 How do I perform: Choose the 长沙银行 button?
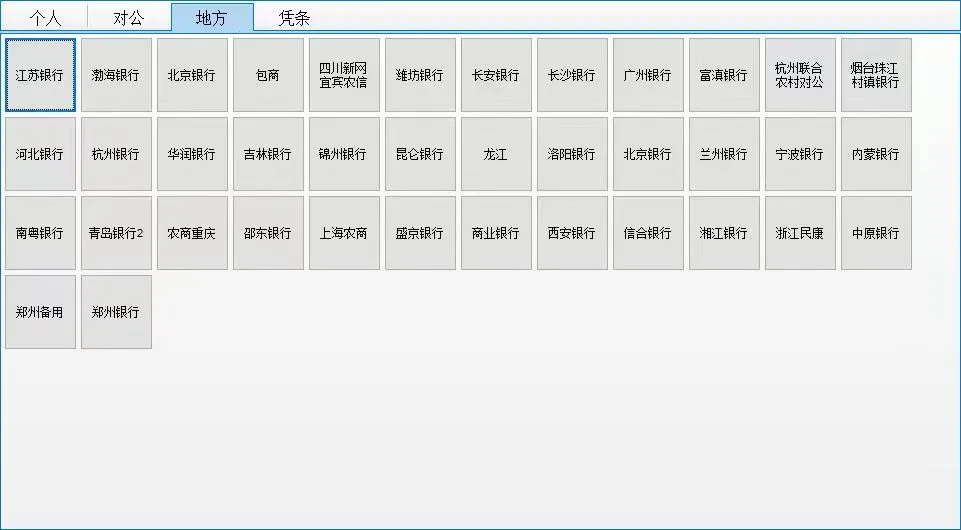(572, 75)
